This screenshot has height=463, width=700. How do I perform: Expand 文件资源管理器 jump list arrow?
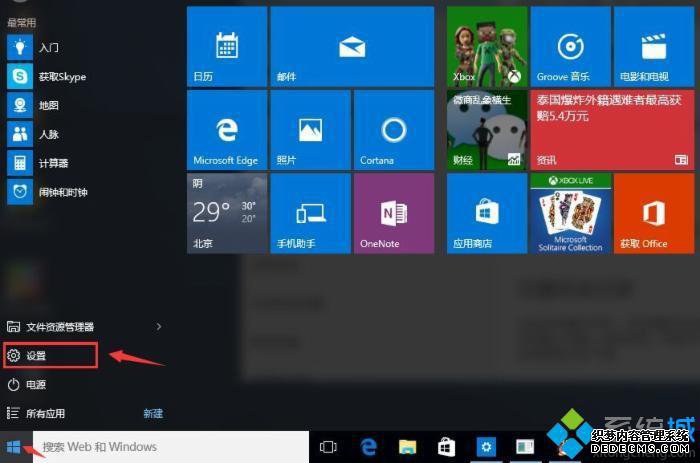(x=159, y=327)
